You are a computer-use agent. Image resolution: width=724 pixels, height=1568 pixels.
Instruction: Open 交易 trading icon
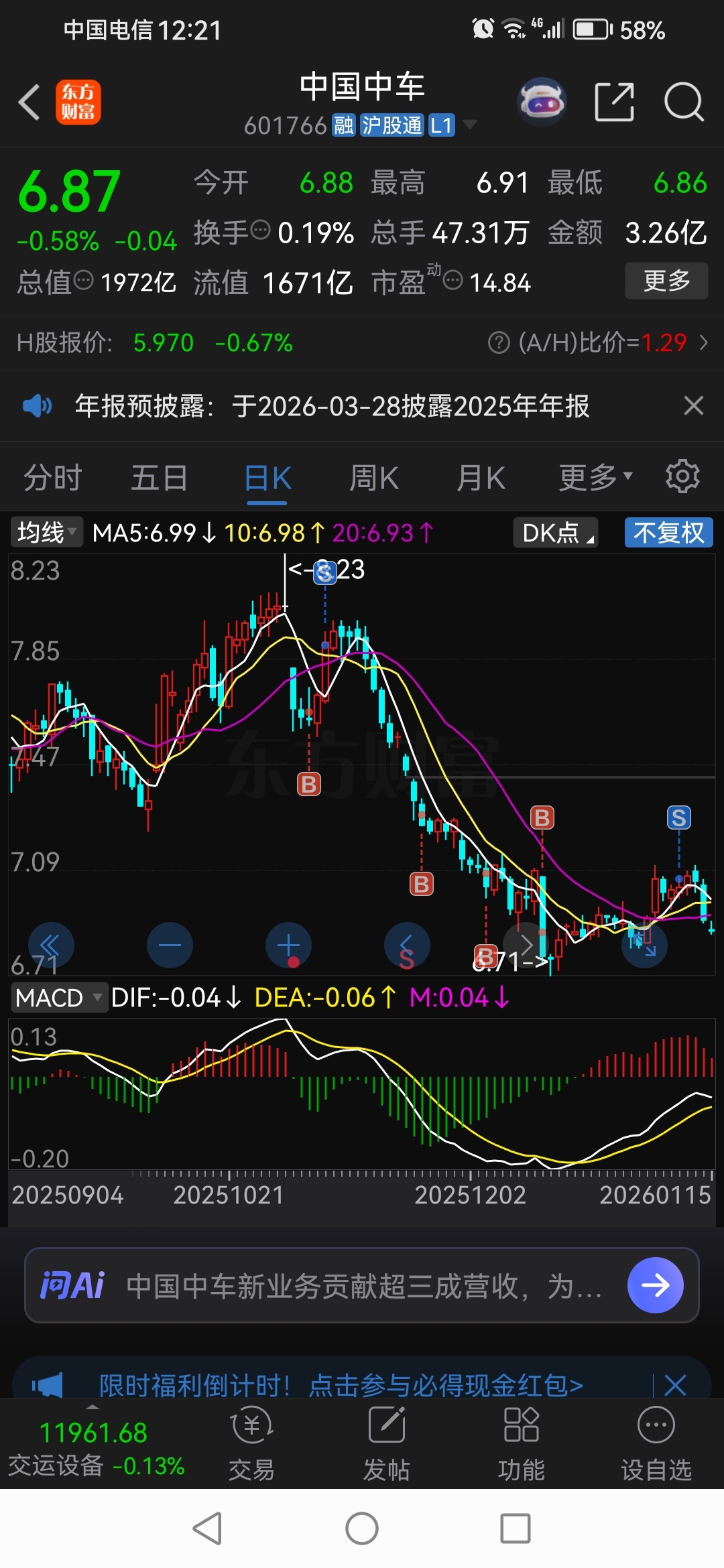click(x=251, y=1443)
